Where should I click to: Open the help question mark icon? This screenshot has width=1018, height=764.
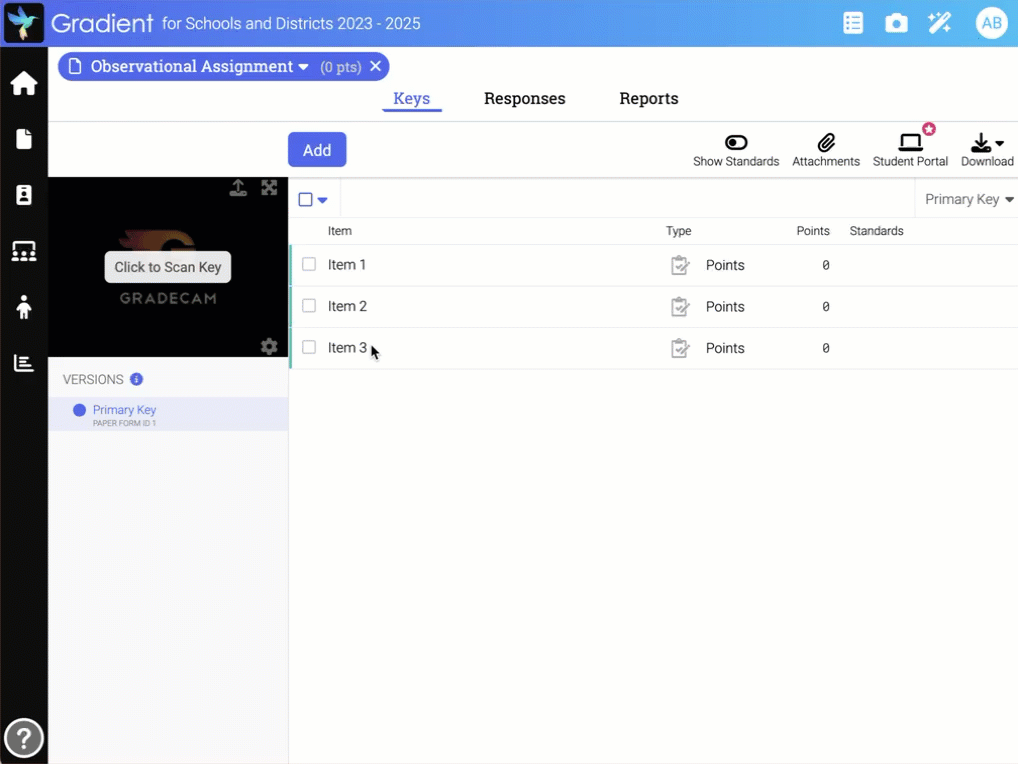[24, 738]
